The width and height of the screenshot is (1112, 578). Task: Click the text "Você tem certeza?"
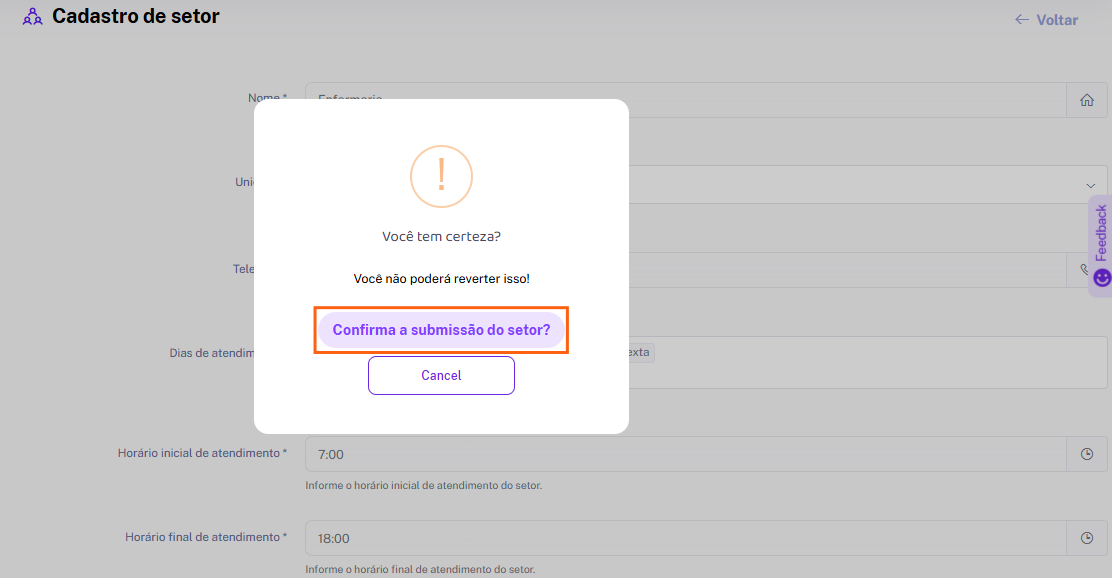click(441, 236)
